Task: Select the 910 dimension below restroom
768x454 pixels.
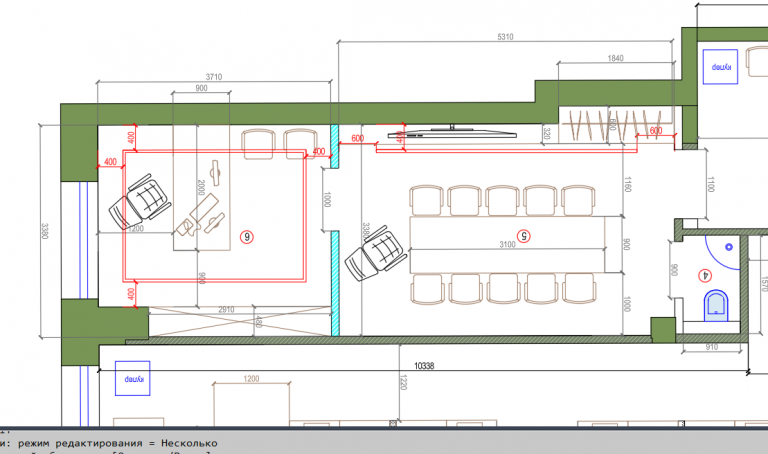Action: 712,347
